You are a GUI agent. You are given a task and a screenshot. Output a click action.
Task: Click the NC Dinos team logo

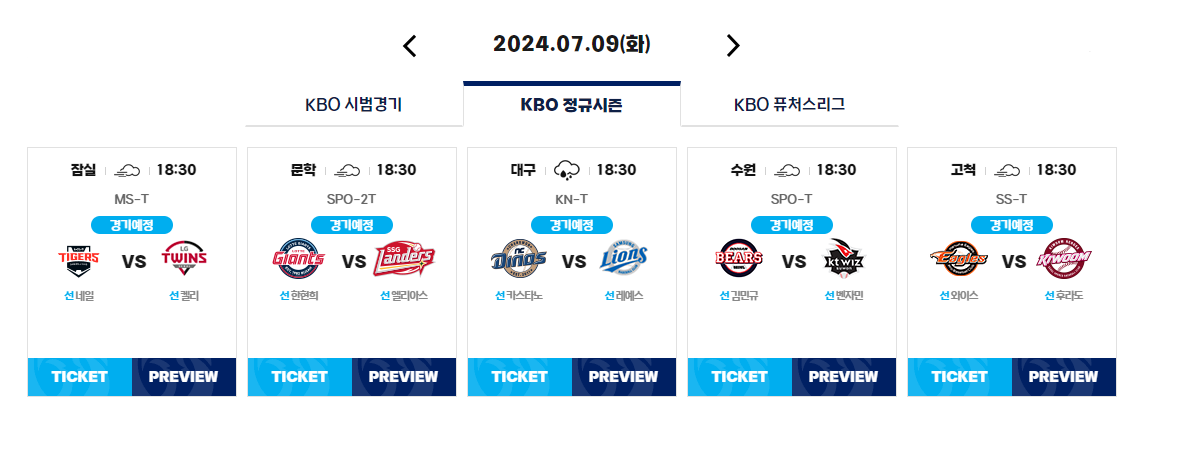(x=518, y=260)
